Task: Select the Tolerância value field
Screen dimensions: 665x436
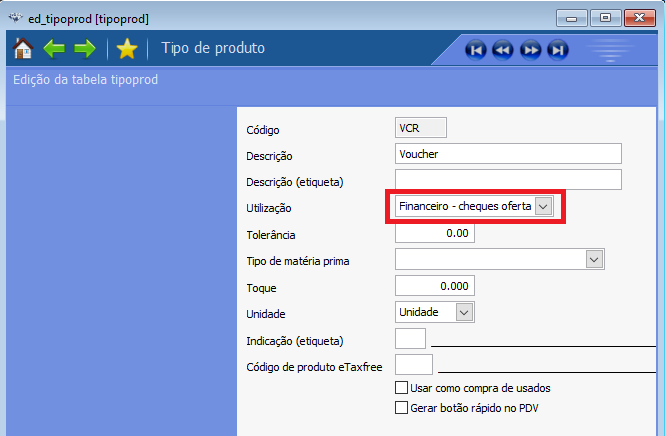Action: [434, 233]
